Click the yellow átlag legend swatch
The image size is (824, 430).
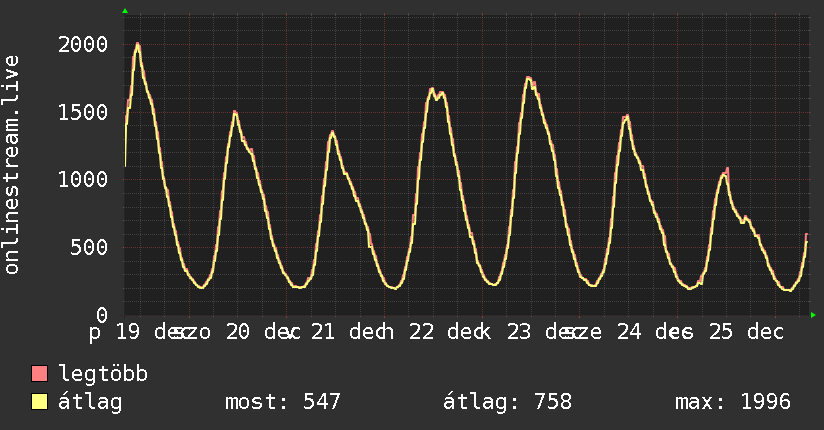point(39,402)
